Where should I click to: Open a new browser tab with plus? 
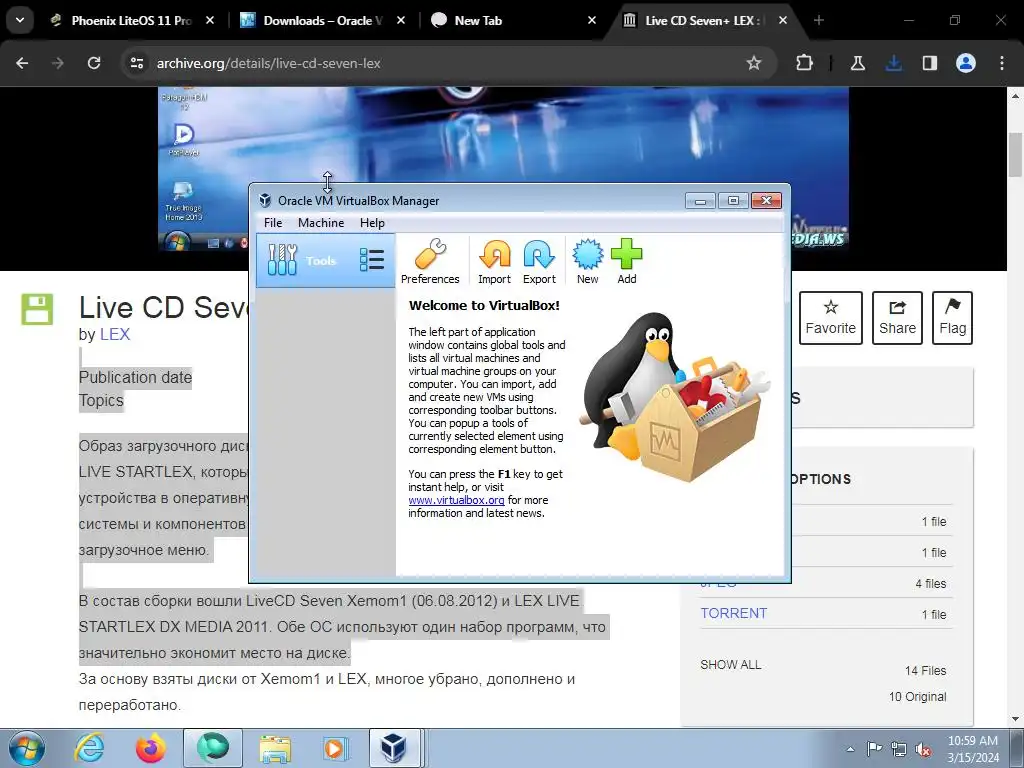(818, 20)
